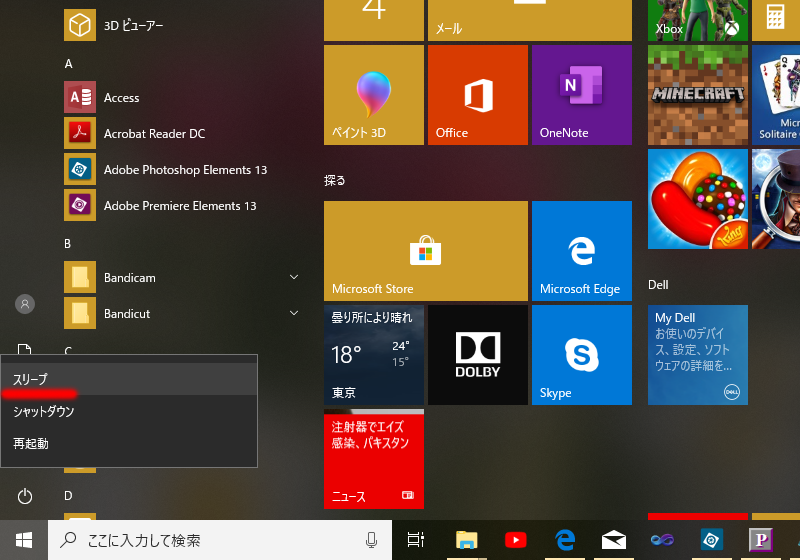Open the 3D ビューアー app

[179, 25]
